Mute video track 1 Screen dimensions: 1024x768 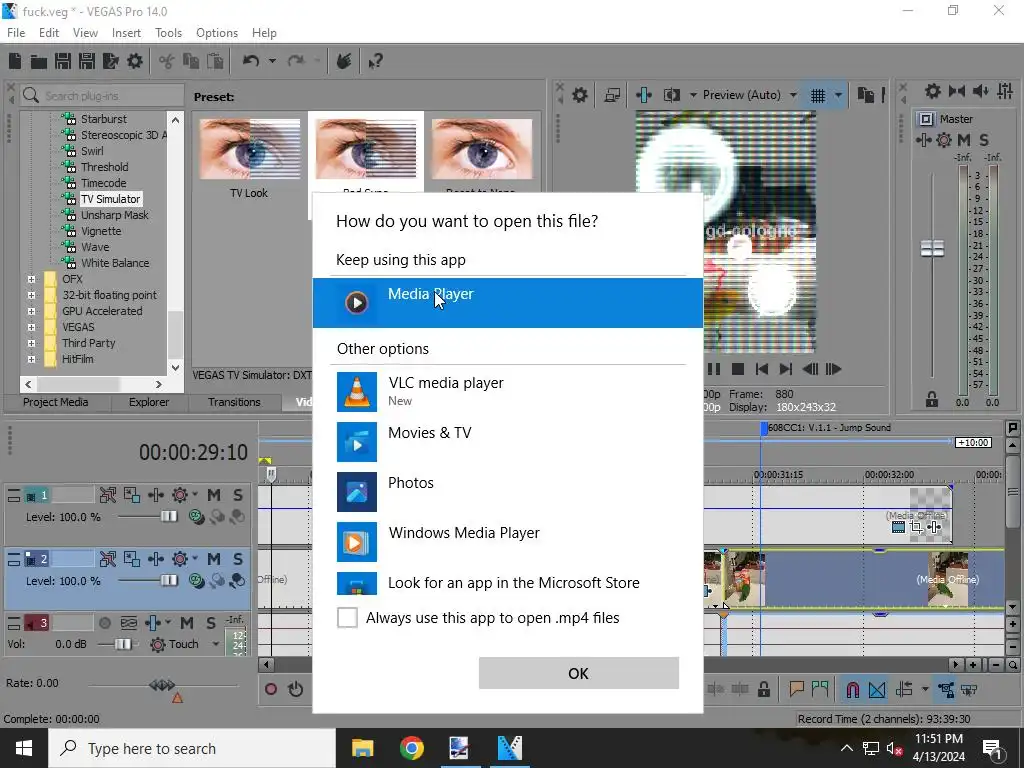(x=214, y=495)
